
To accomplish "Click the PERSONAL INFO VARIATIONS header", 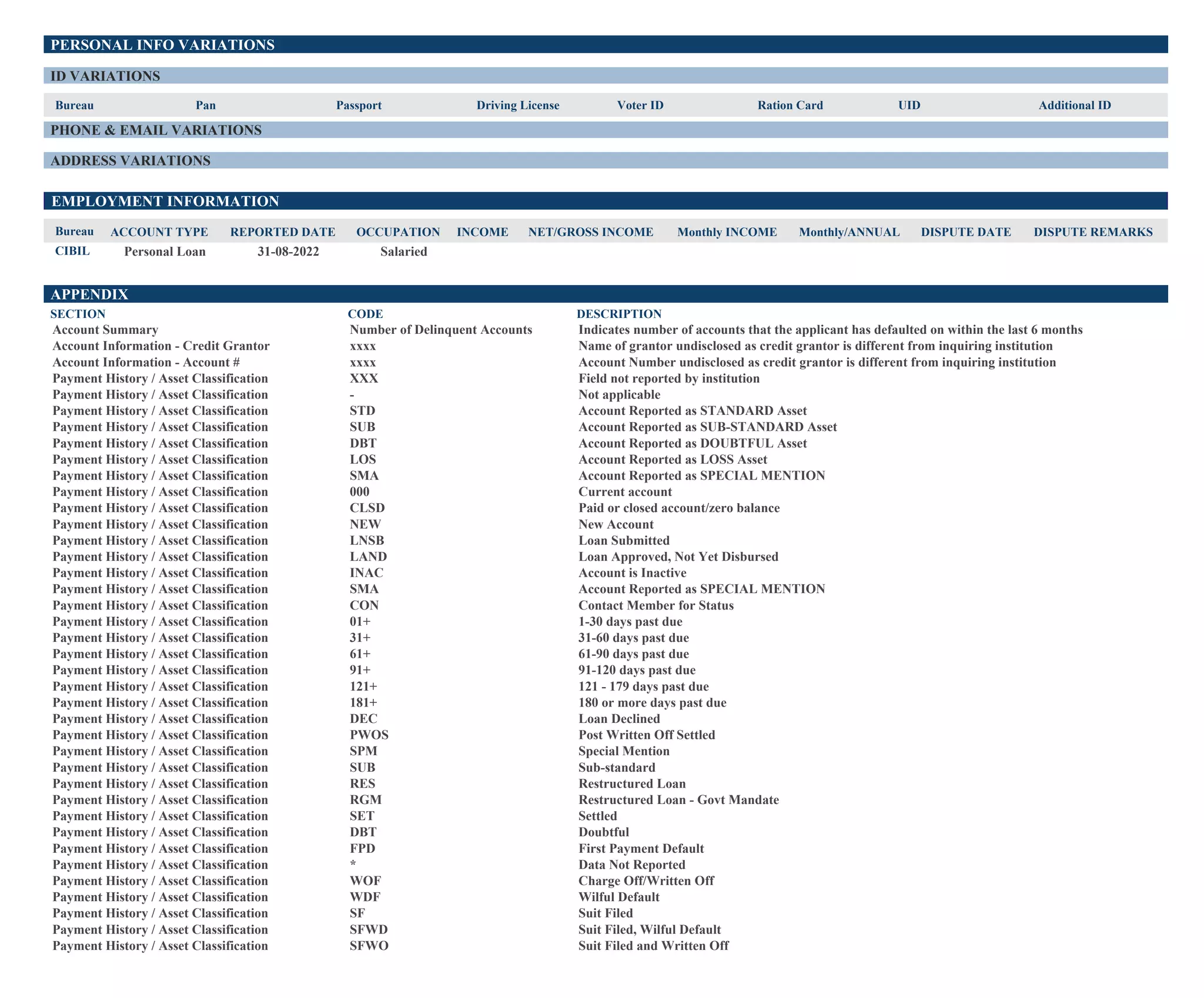I will pos(606,45).
